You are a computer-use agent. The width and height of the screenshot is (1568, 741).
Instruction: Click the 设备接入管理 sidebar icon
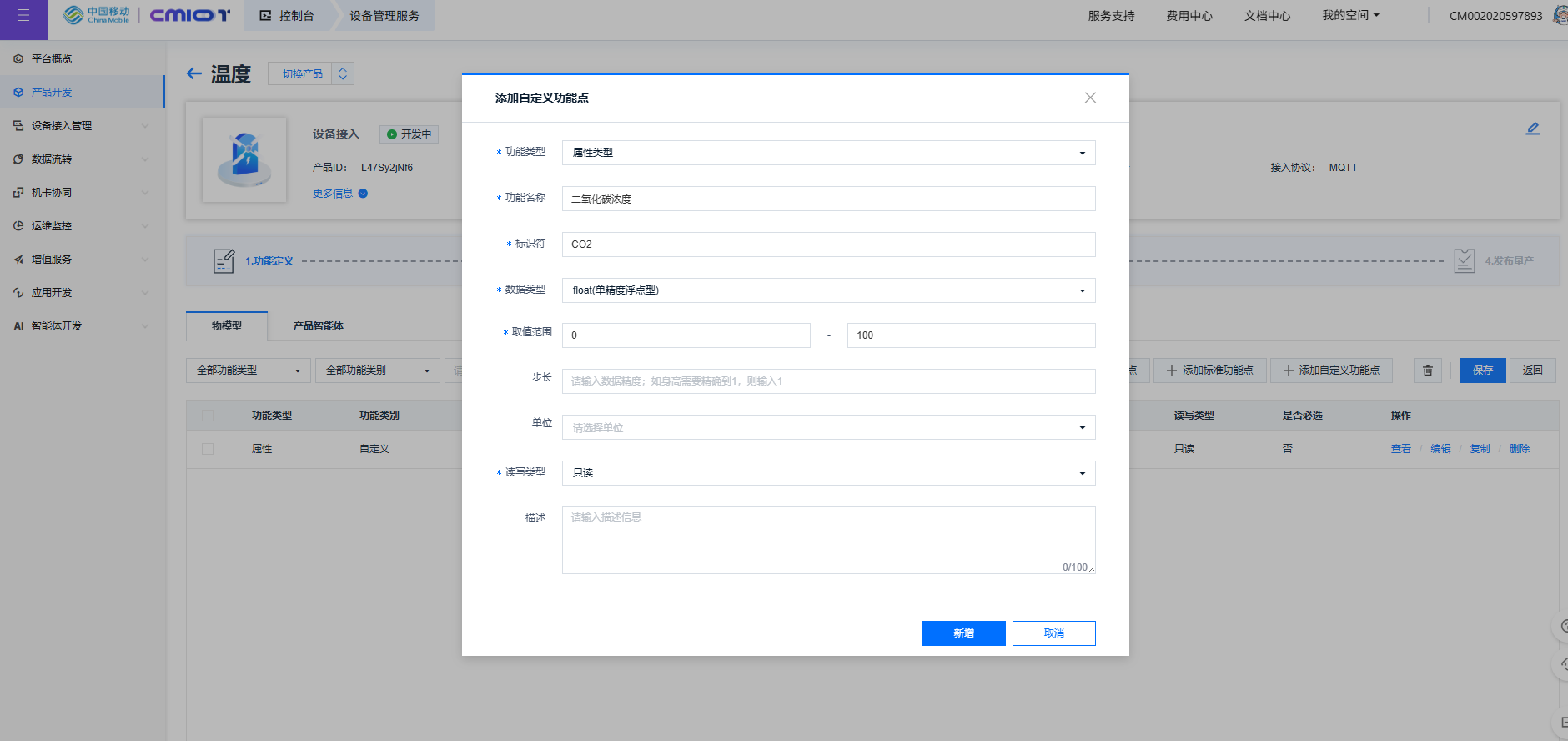pos(18,126)
